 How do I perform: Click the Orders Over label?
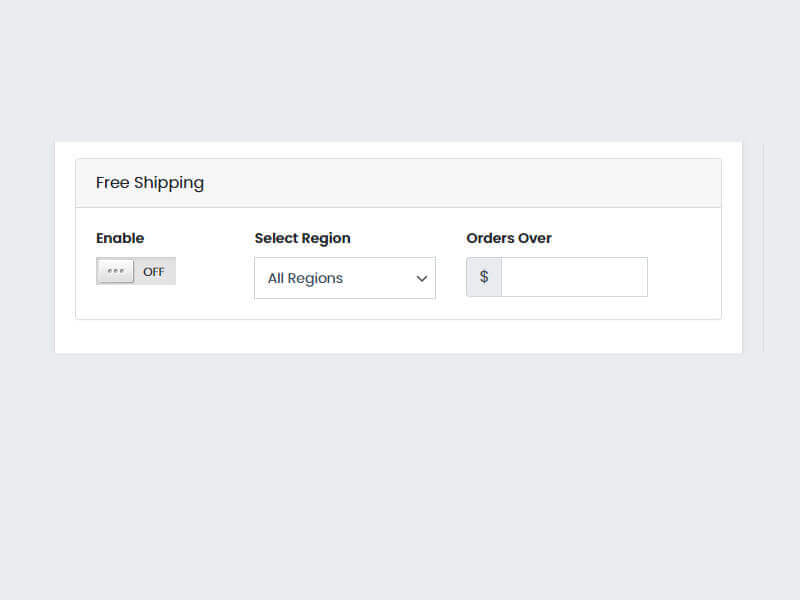click(x=509, y=238)
